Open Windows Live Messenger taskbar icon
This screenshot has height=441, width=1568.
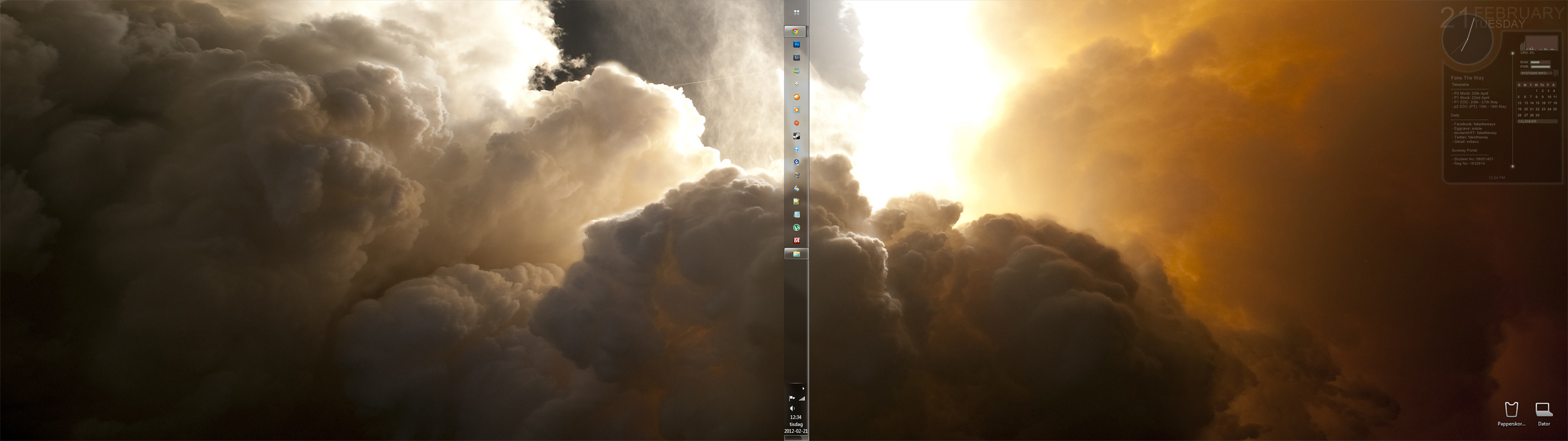796,71
